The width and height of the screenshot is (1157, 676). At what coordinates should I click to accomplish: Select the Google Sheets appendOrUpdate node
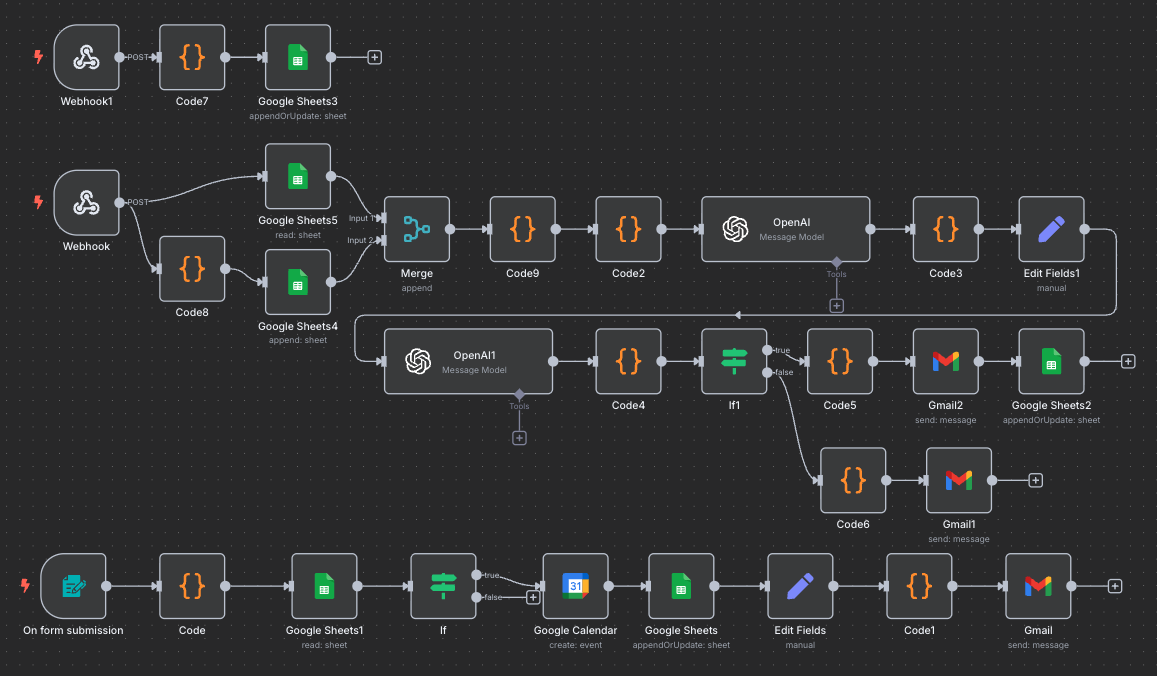[682, 587]
